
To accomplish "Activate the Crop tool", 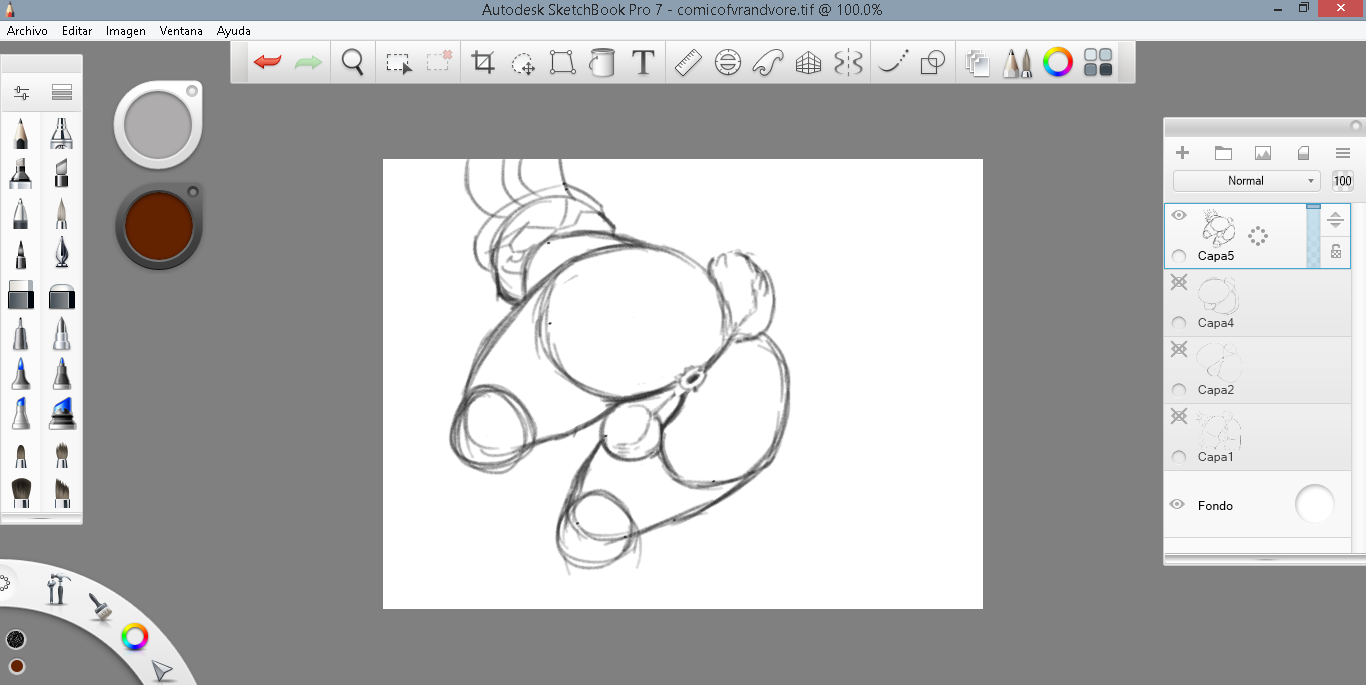I will [x=484, y=63].
